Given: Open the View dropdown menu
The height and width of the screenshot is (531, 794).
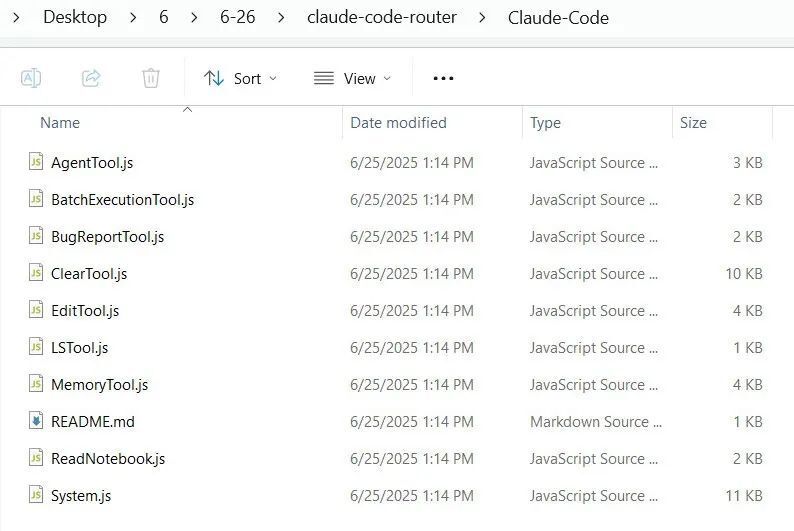Looking at the screenshot, I should pos(352,78).
